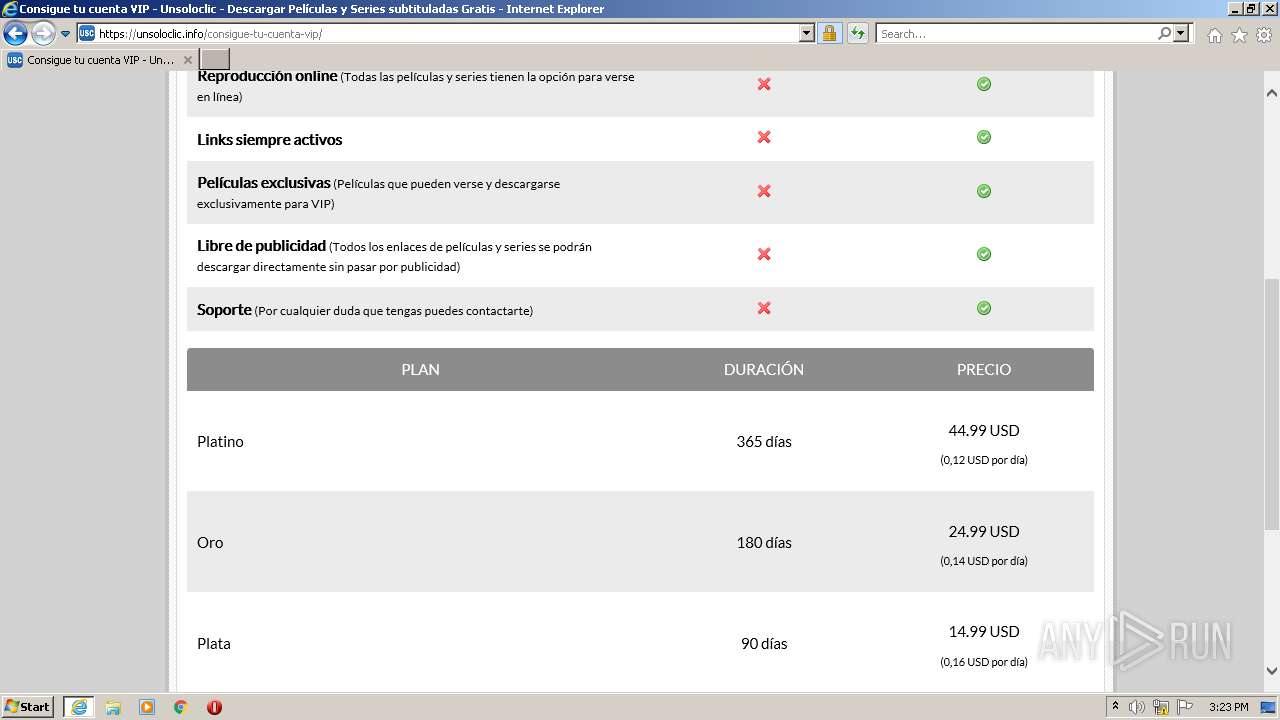
Task: Click the 0,12 USD por día note
Action: 984,460
